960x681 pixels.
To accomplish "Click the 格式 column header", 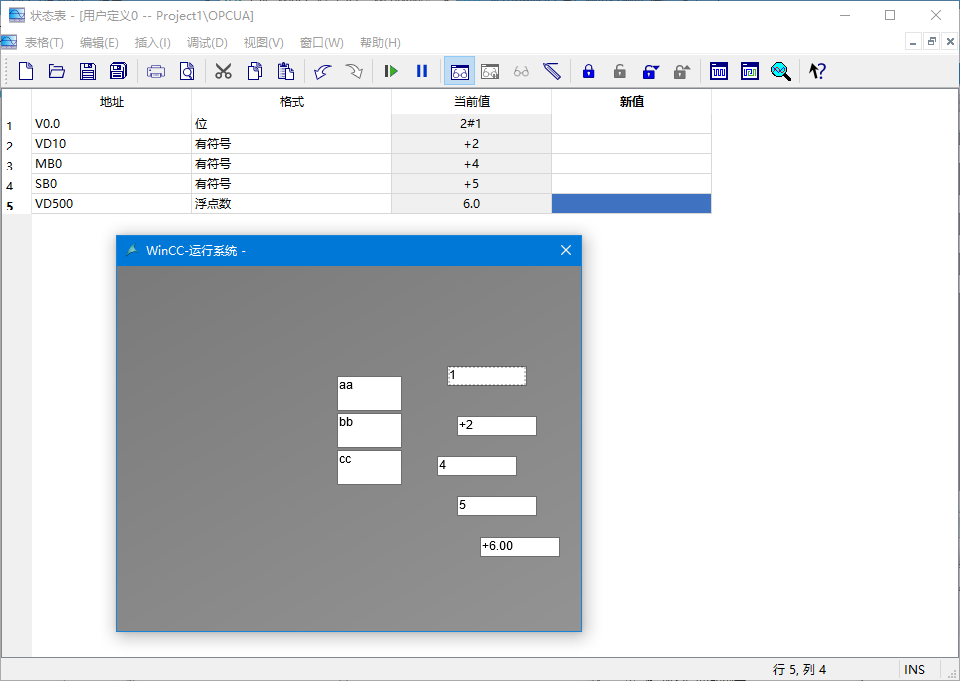I will click(291, 102).
